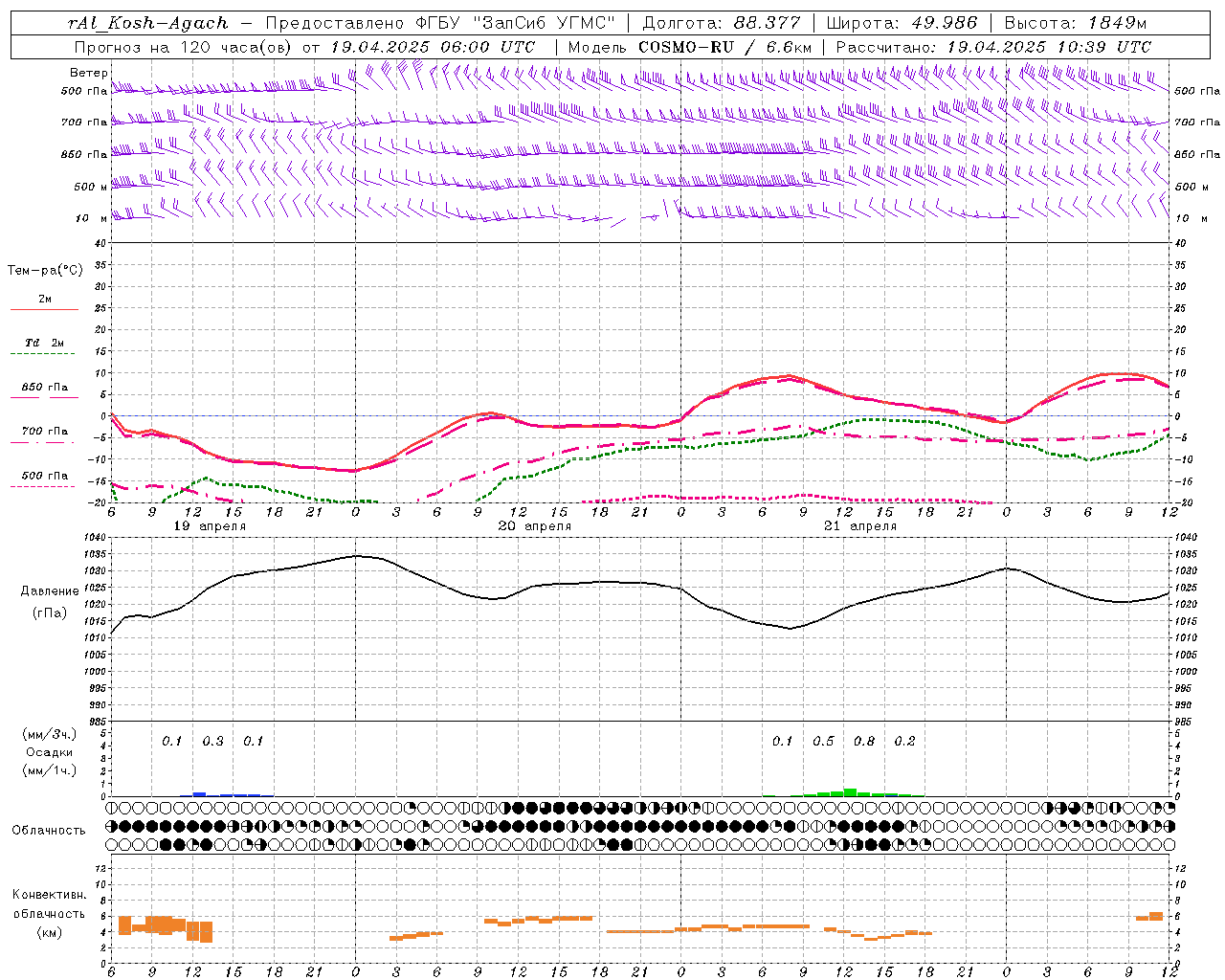Viewport: 1225px width, 980px height.
Task: Click the "20 апреля" date label
Action: pyautogui.click(x=535, y=526)
